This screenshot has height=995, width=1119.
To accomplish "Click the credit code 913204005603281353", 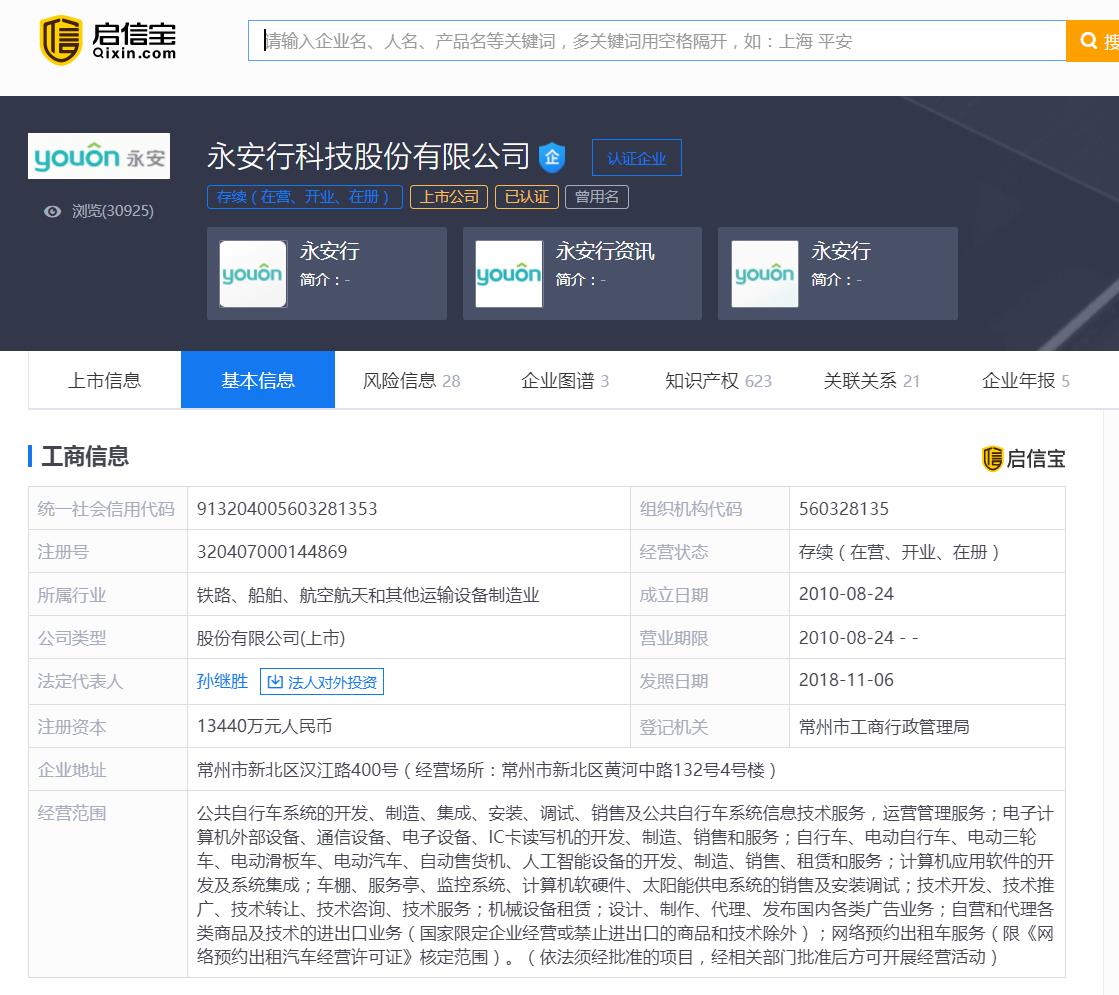I will [x=287, y=509].
